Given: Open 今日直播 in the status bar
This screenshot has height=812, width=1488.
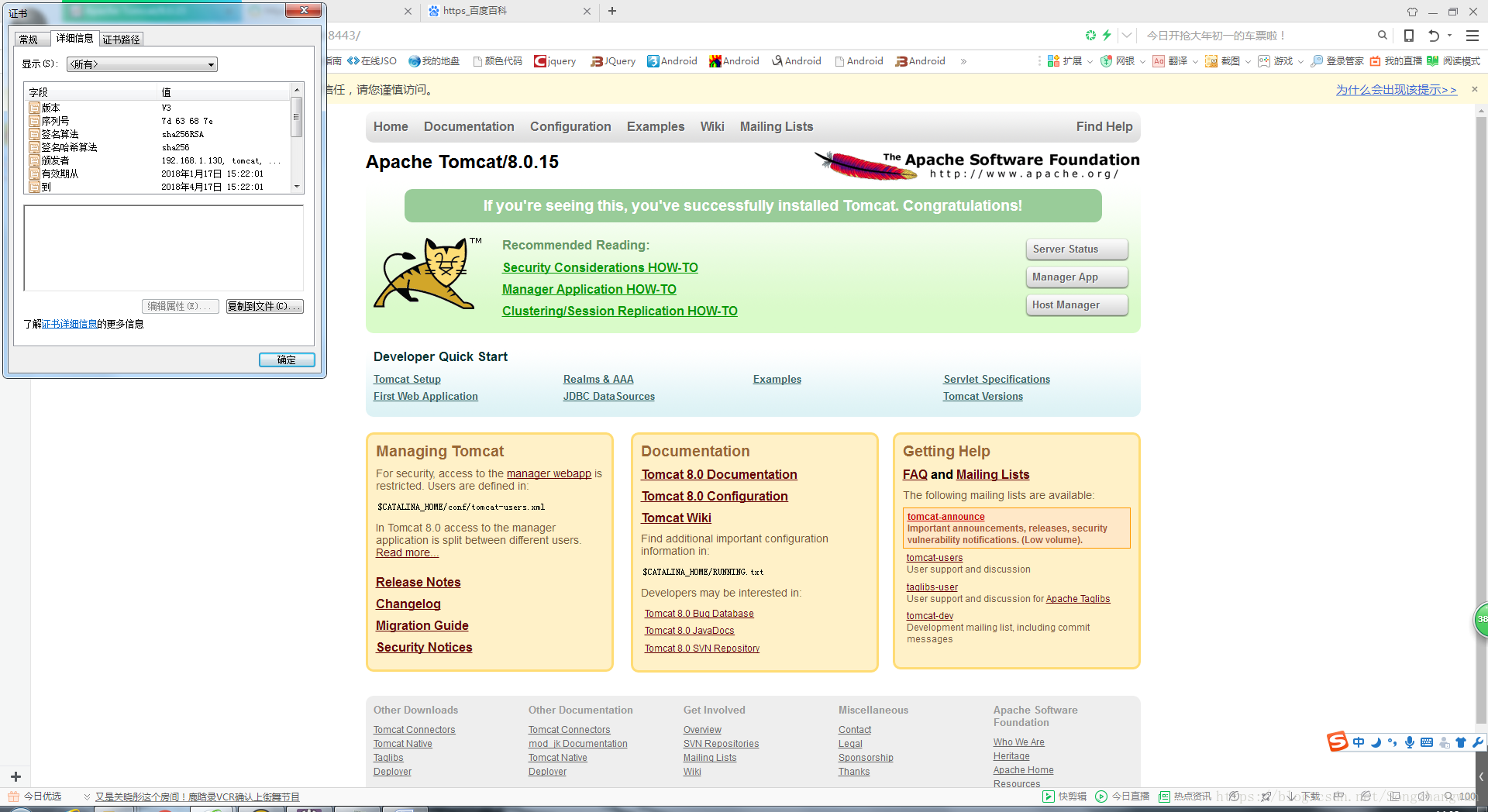Looking at the screenshot, I should point(1122,797).
